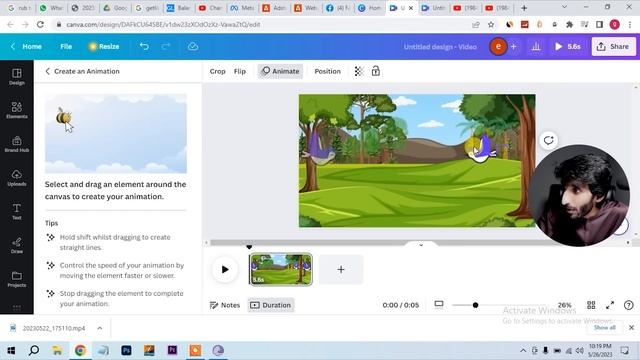
Task: Expand the downloaded mp4 options chevron
Action: click(x=100, y=328)
